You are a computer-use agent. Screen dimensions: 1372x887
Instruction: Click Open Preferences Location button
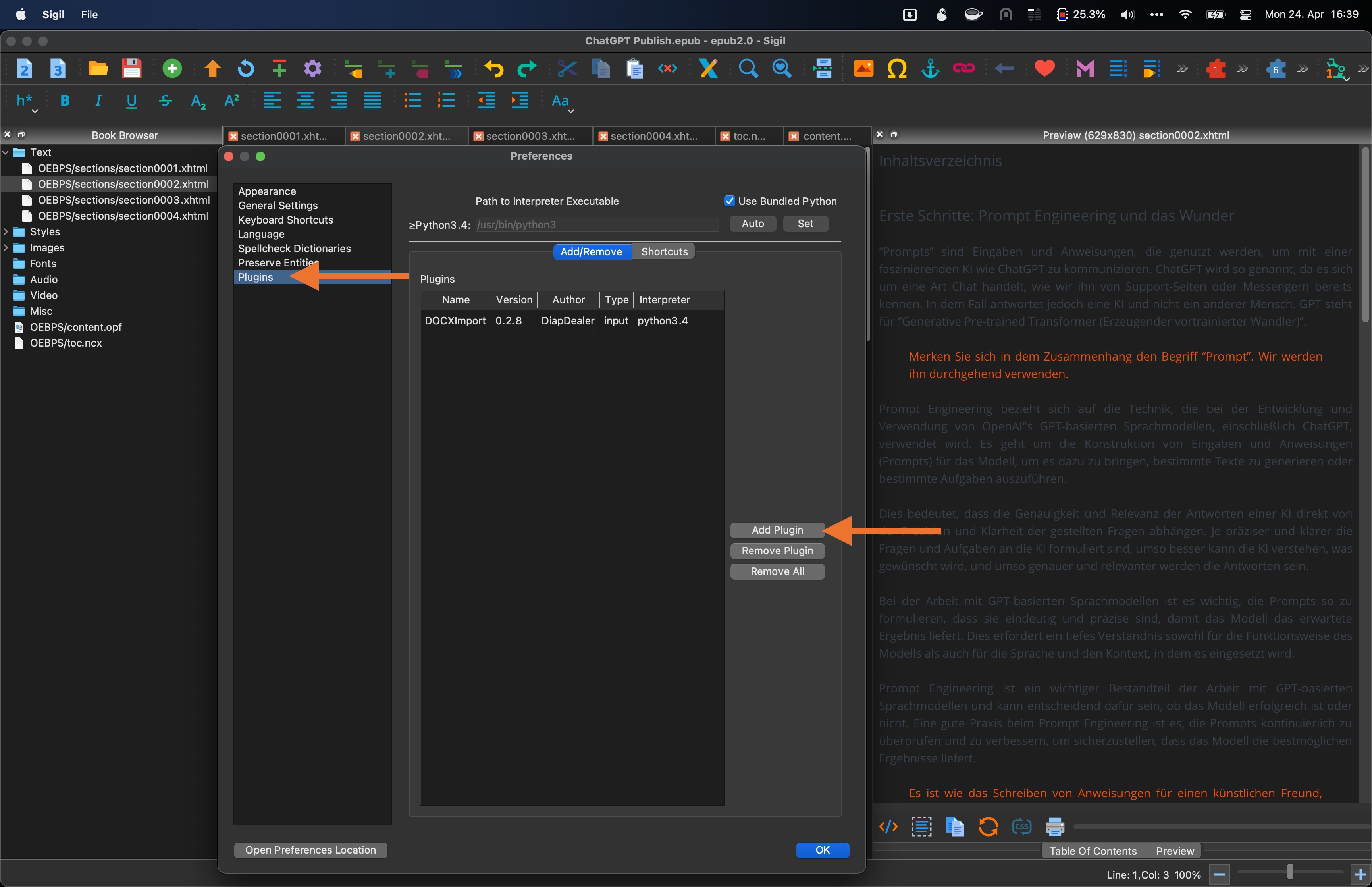tap(310, 850)
